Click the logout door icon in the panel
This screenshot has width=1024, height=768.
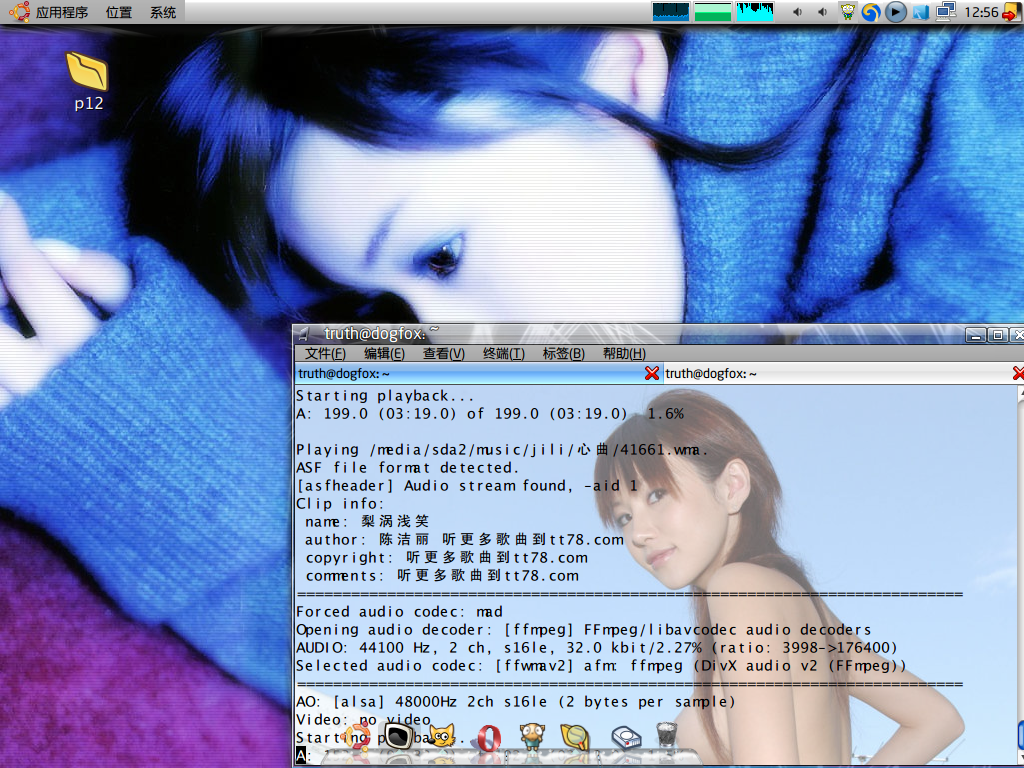1012,12
